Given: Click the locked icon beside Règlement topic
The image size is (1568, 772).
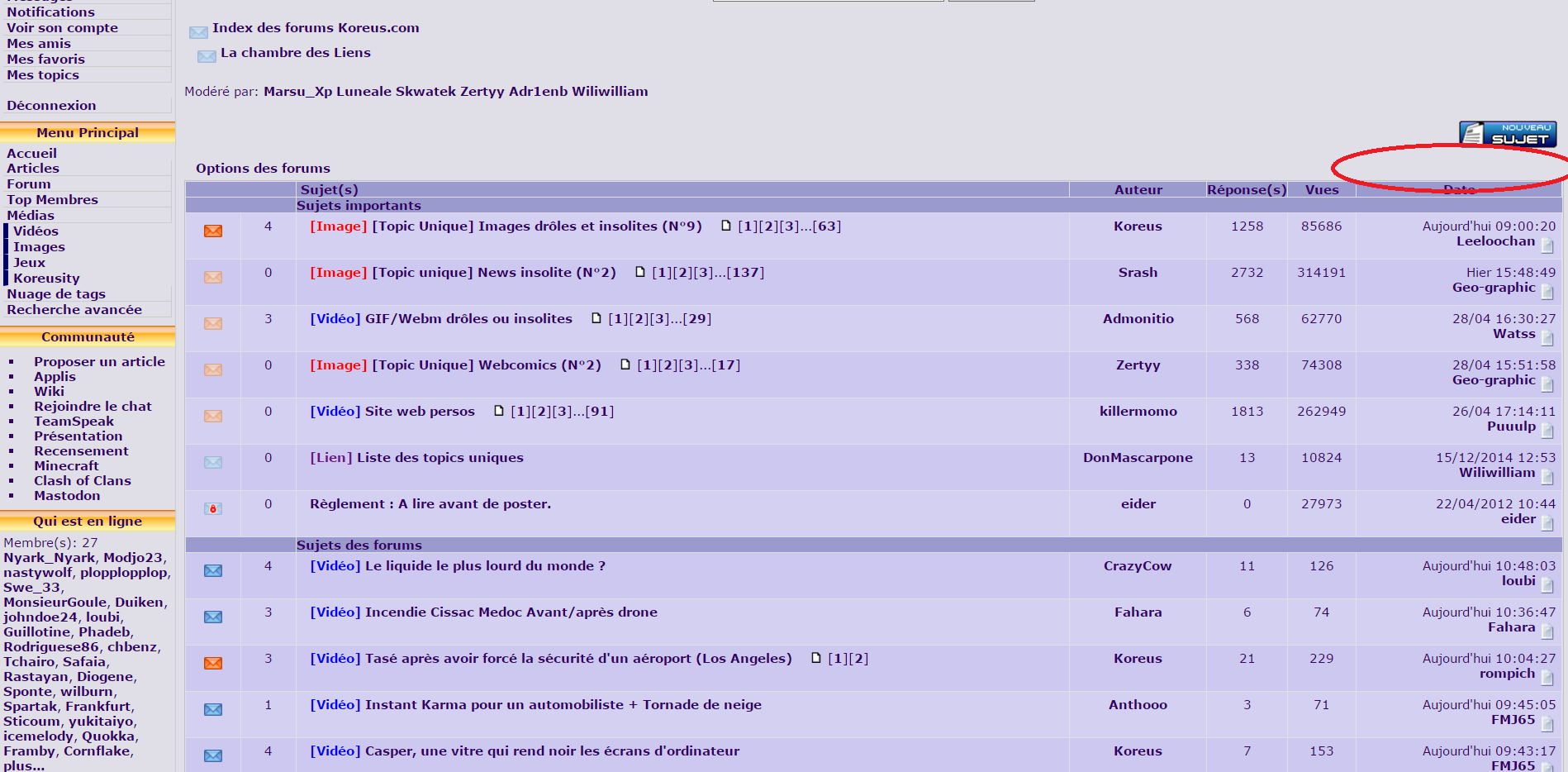Looking at the screenshot, I should coord(213,508).
